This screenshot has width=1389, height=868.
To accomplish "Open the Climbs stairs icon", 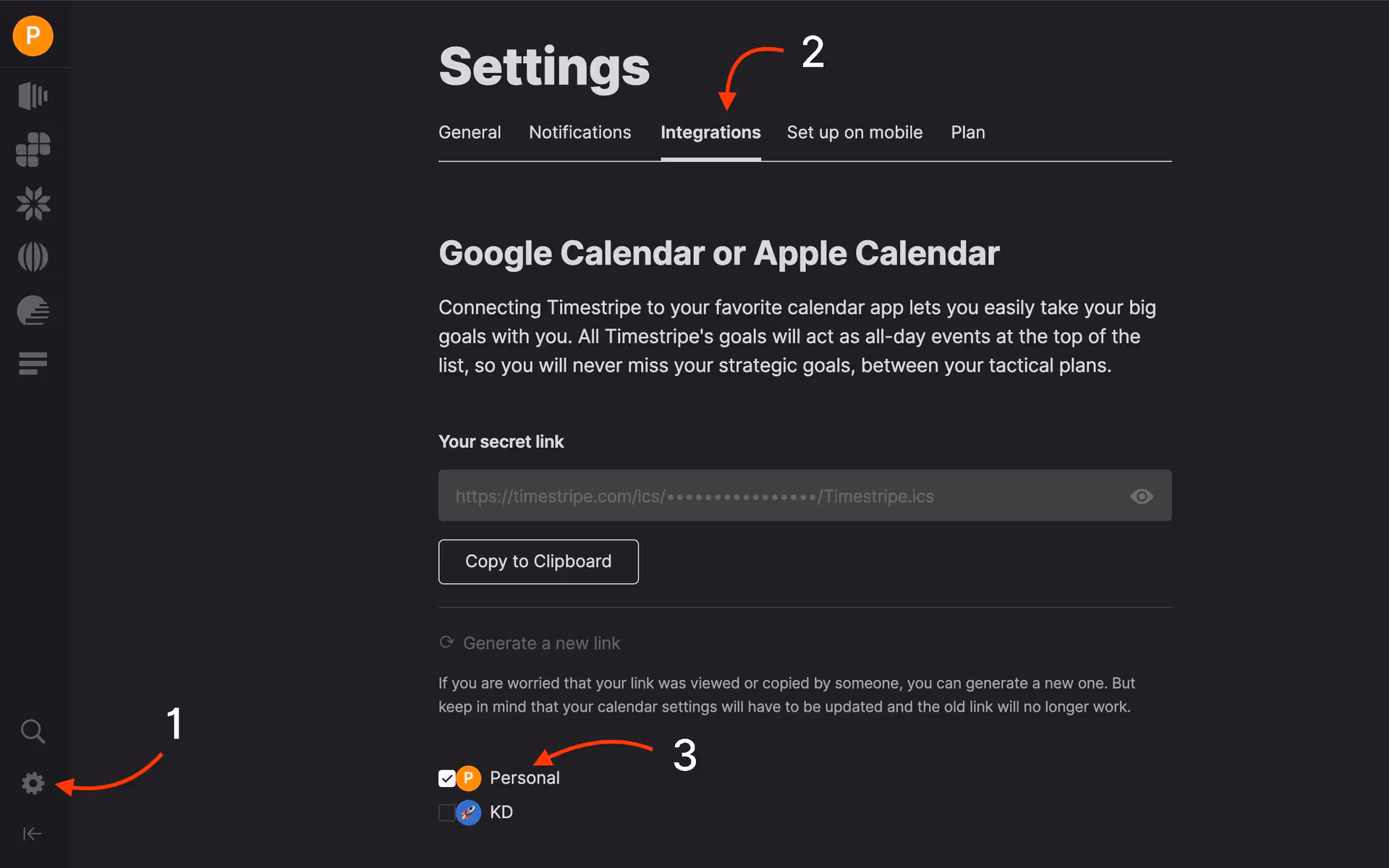I will (33, 310).
